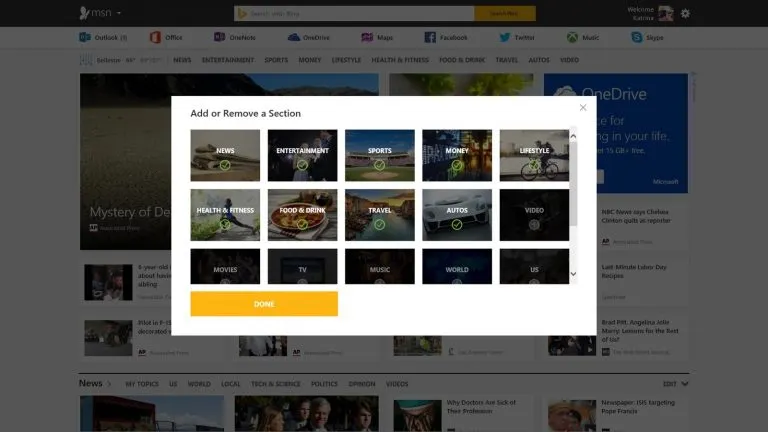The width and height of the screenshot is (768, 432).
Task: Launch the OneNote icon
Action: point(219,37)
